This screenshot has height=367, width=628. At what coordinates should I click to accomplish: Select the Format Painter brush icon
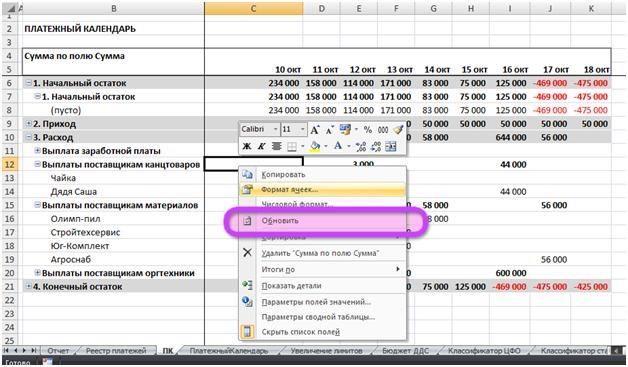coord(398,129)
